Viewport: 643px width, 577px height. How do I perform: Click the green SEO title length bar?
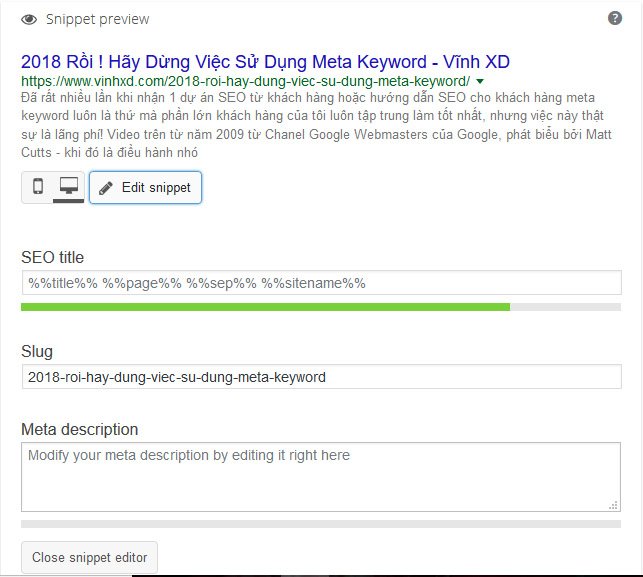click(265, 307)
